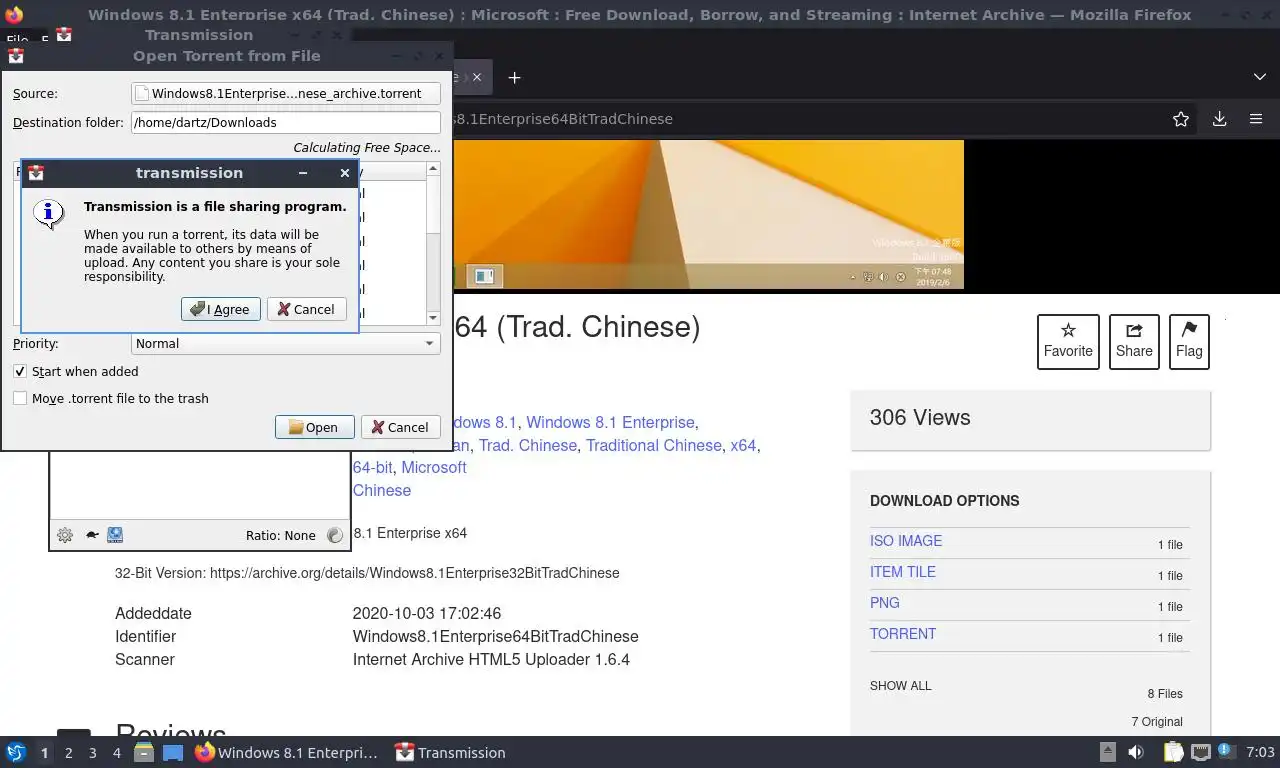Click the Ratio: None status text

click(x=281, y=535)
